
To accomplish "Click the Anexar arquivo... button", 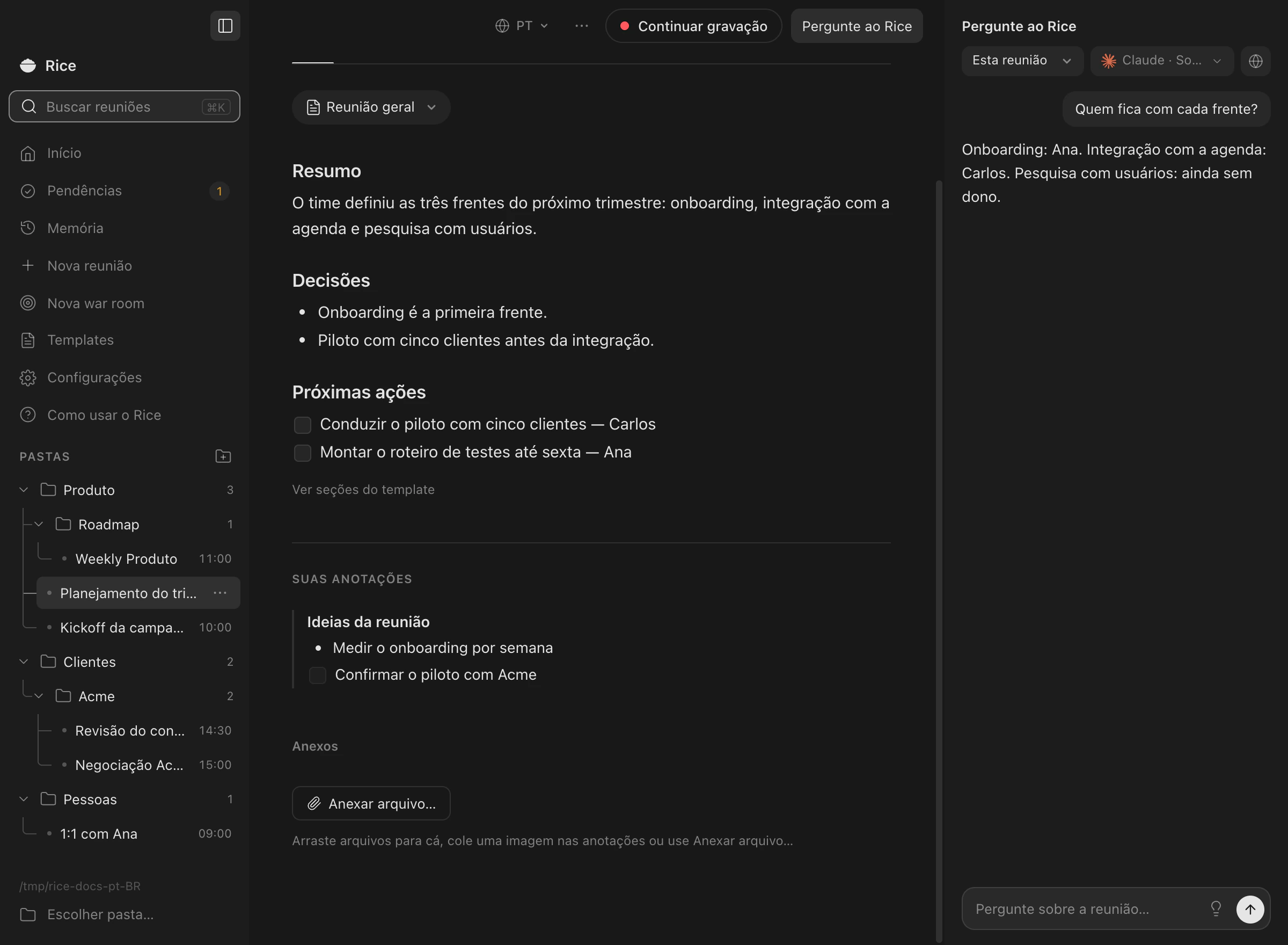I will tap(371, 803).
